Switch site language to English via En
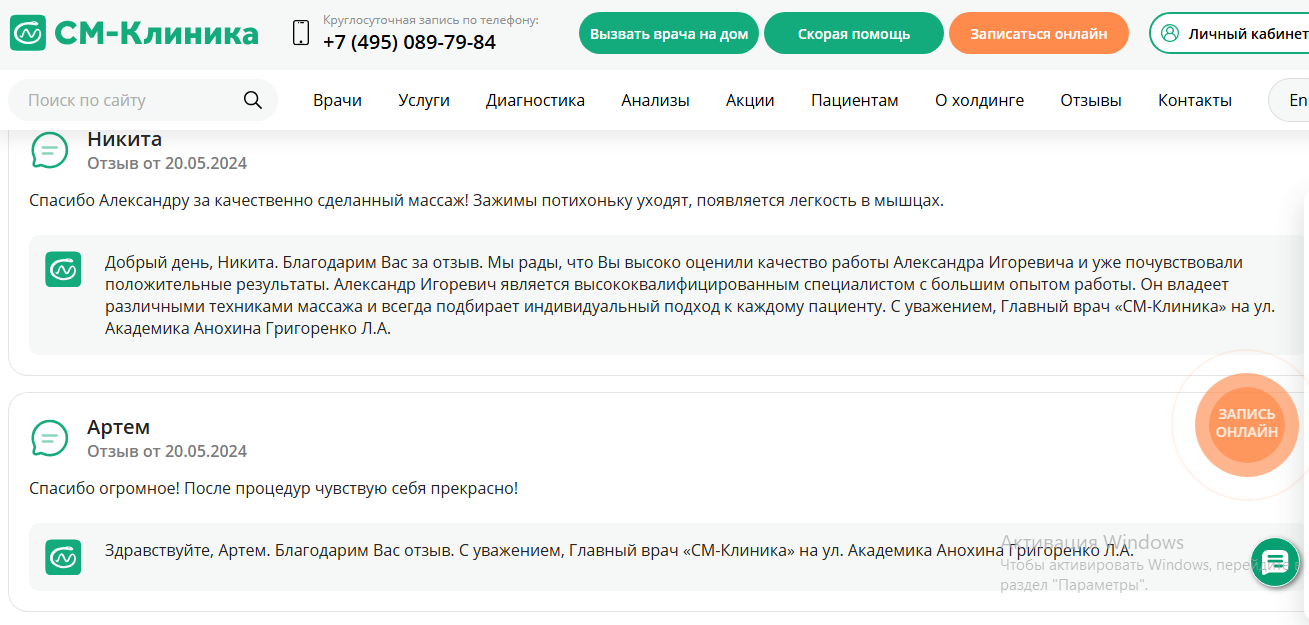Image resolution: width=1309 pixels, height=625 pixels. (1297, 100)
